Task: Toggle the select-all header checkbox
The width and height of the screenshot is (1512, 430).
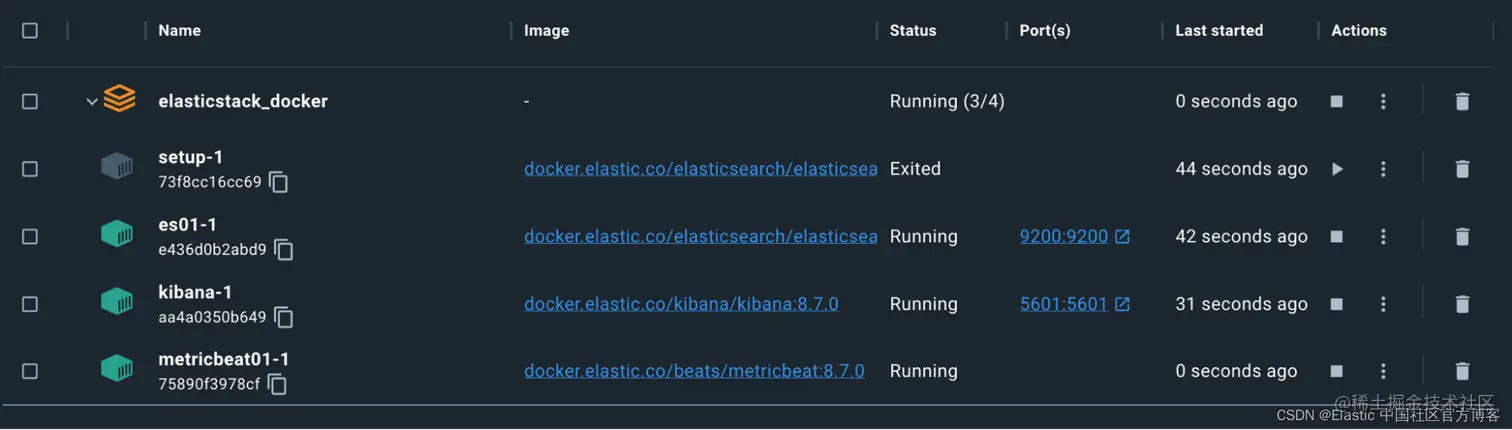Action: pos(30,31)
